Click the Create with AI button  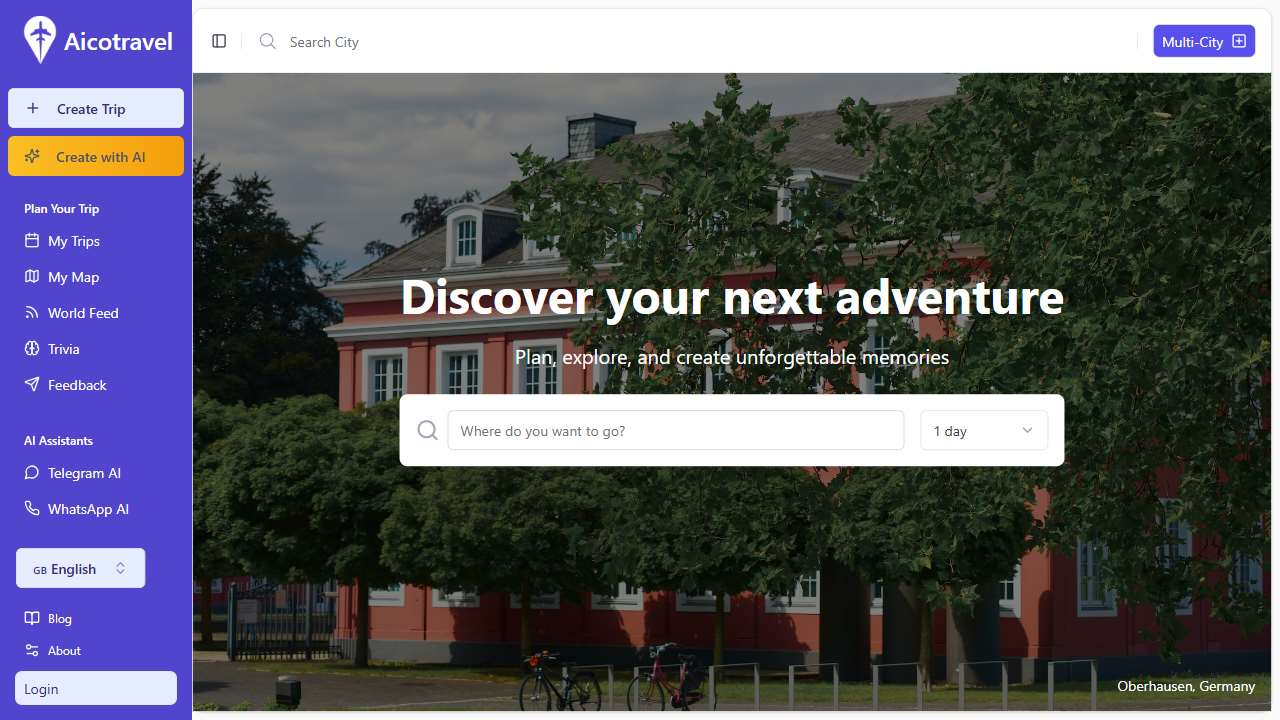coord(96,156)
